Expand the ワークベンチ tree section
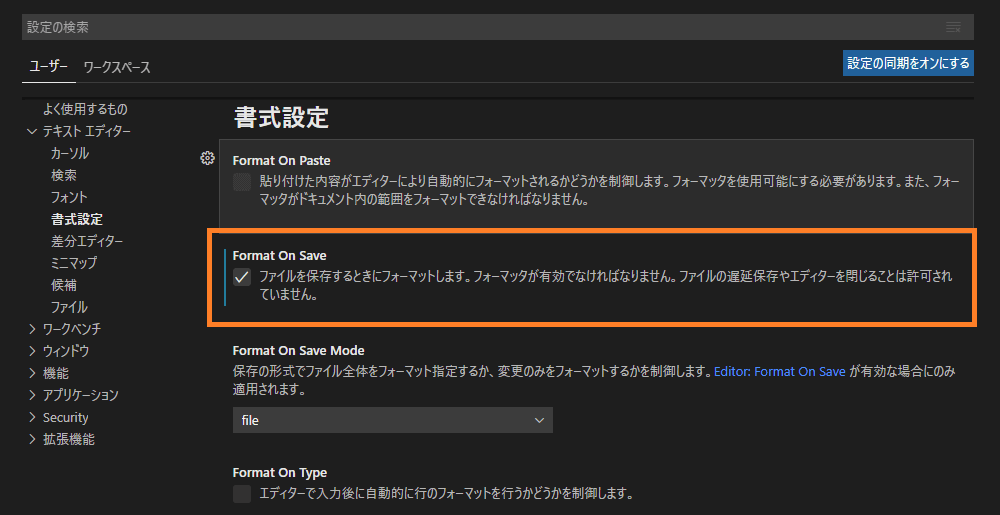Image resolution: width=1000 pixels, height=515 pixels. click(x=32, y=329)
